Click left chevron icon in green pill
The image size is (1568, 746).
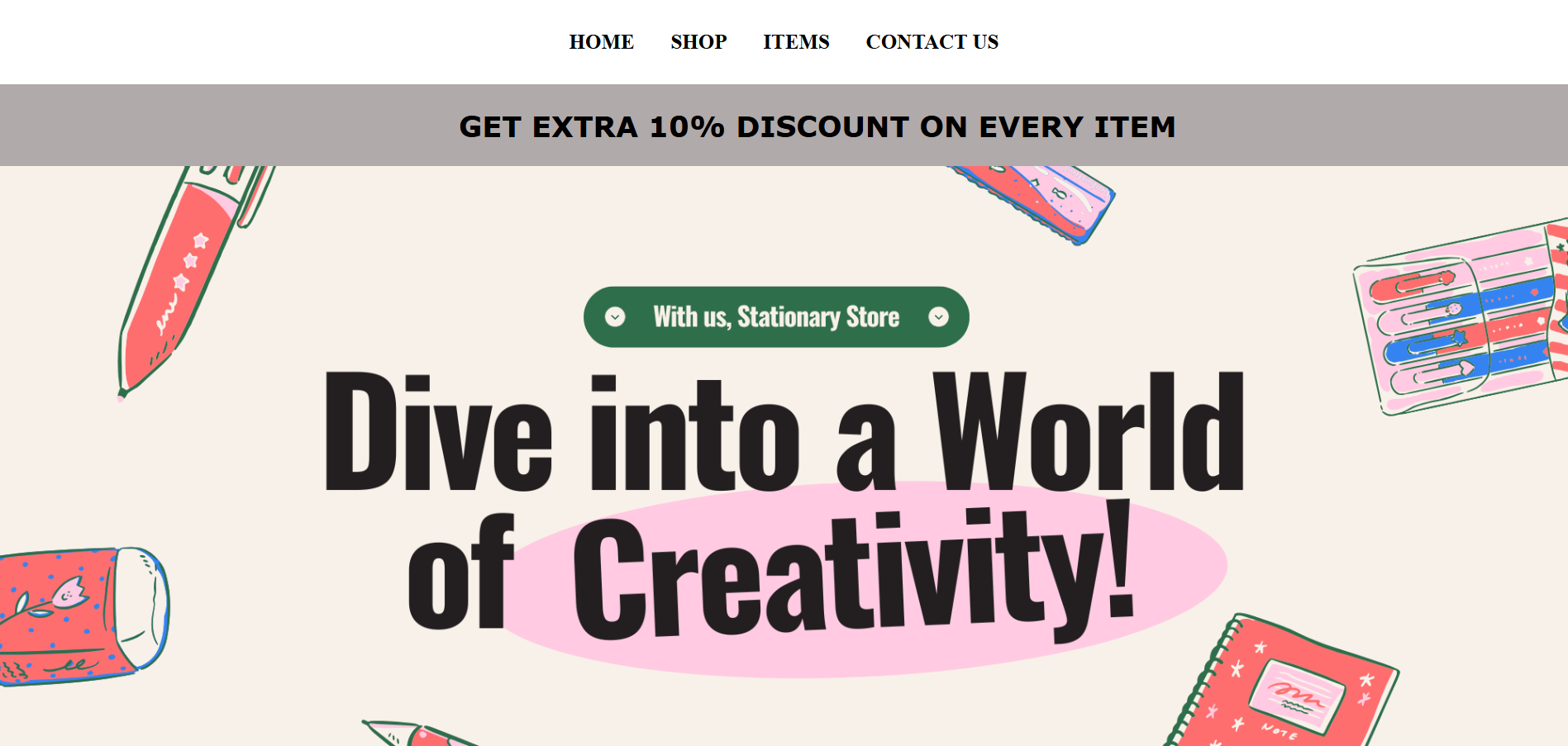pyautogui.click(x=615, y=317)
